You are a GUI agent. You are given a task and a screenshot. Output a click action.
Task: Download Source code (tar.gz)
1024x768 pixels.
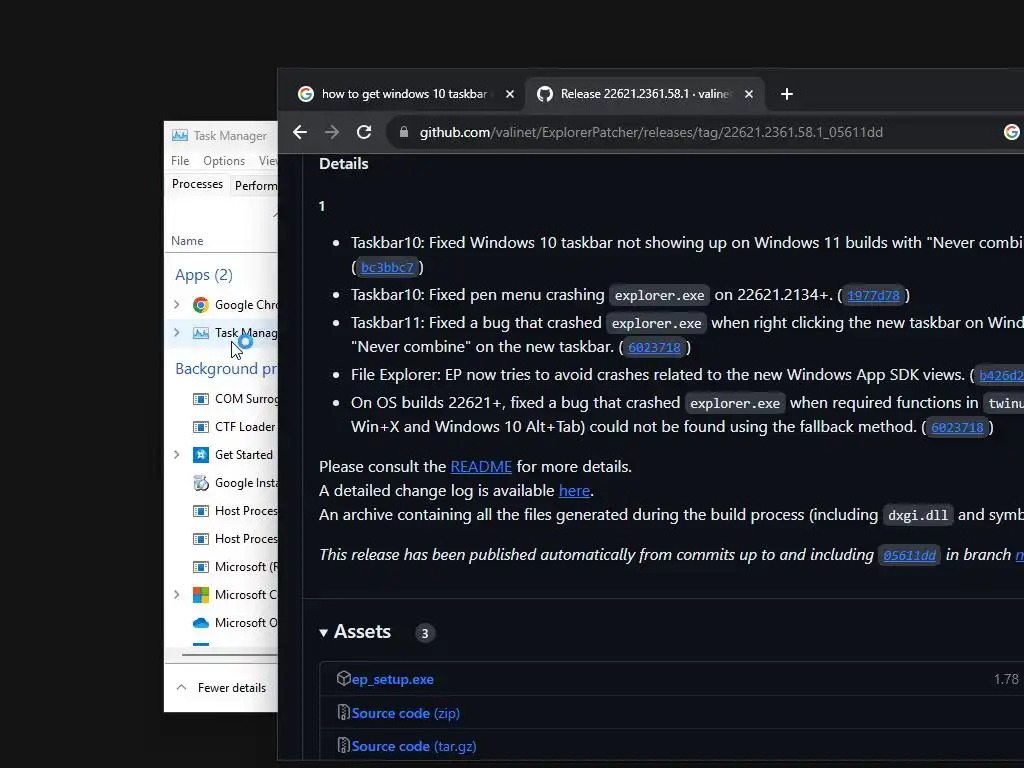(414, 746)
